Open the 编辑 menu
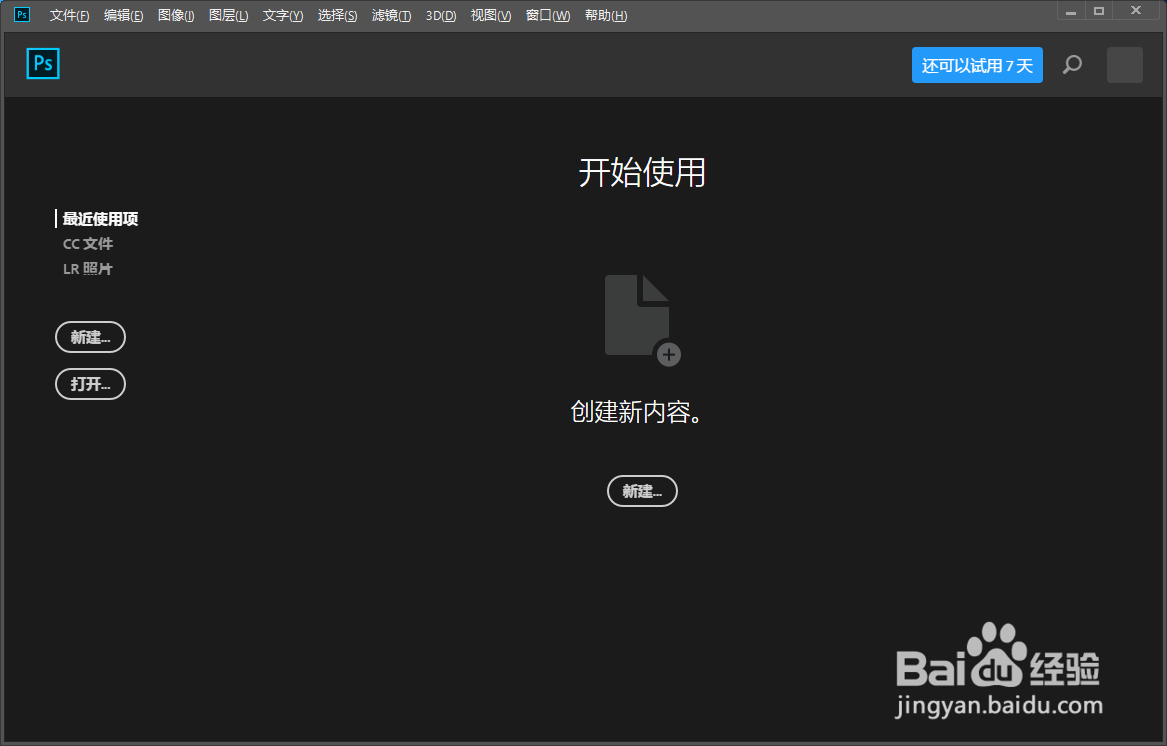 pyautogui.click(x=123, y=15)
